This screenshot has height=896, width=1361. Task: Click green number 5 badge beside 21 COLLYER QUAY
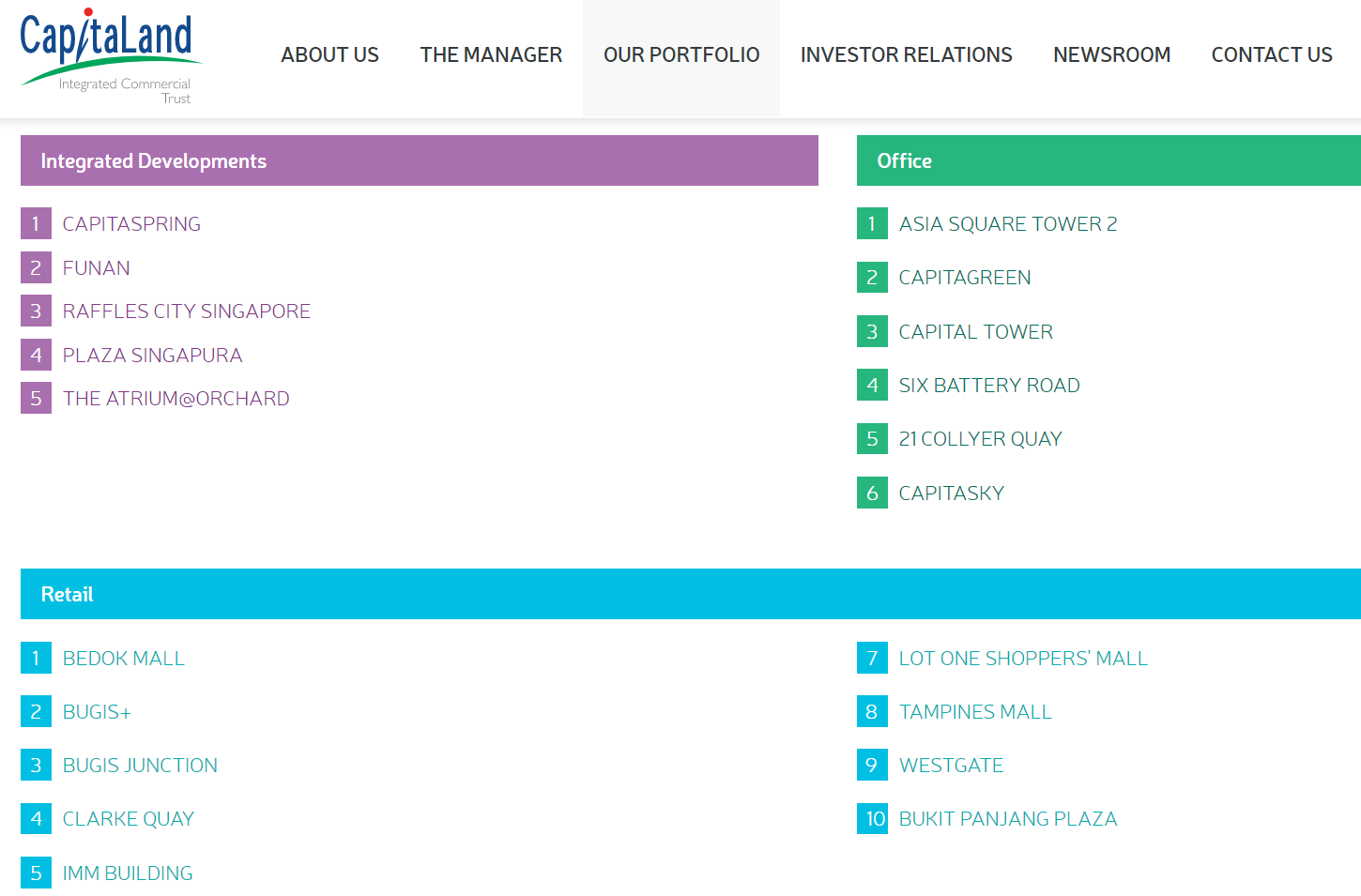click(872, 439)
